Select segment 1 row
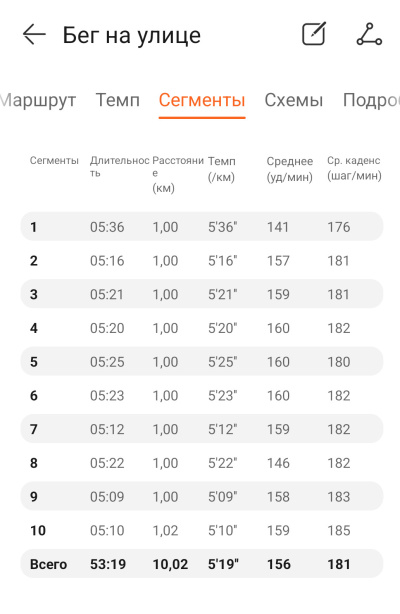This screenshot has width=400, height=614. click(202, 227)
